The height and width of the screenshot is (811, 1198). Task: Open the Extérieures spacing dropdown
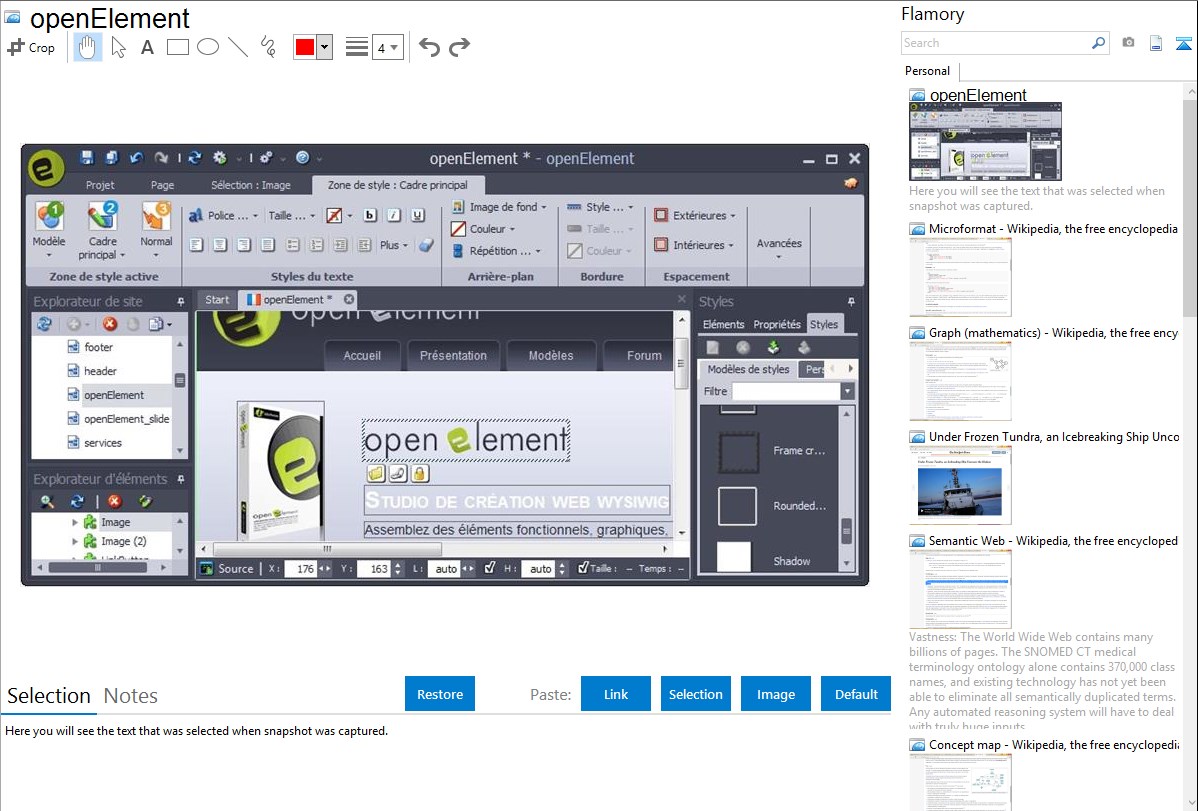[695, 216]
